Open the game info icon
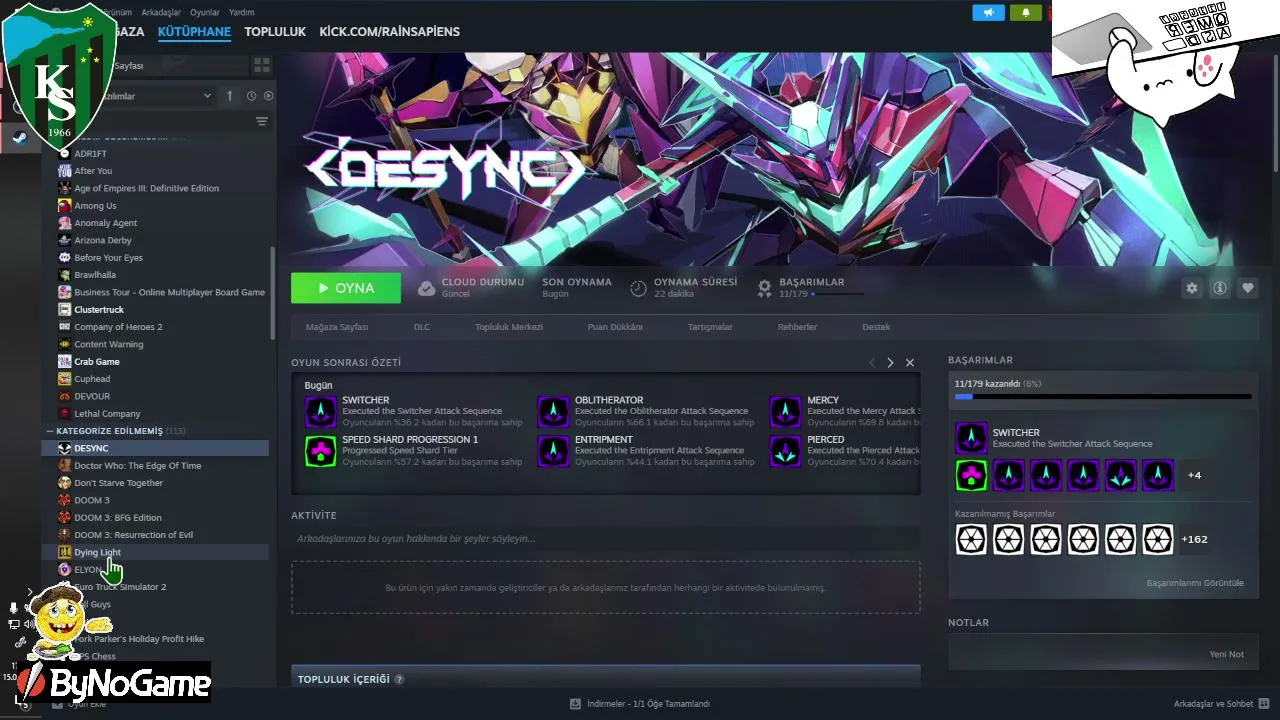 point(1219,288)
